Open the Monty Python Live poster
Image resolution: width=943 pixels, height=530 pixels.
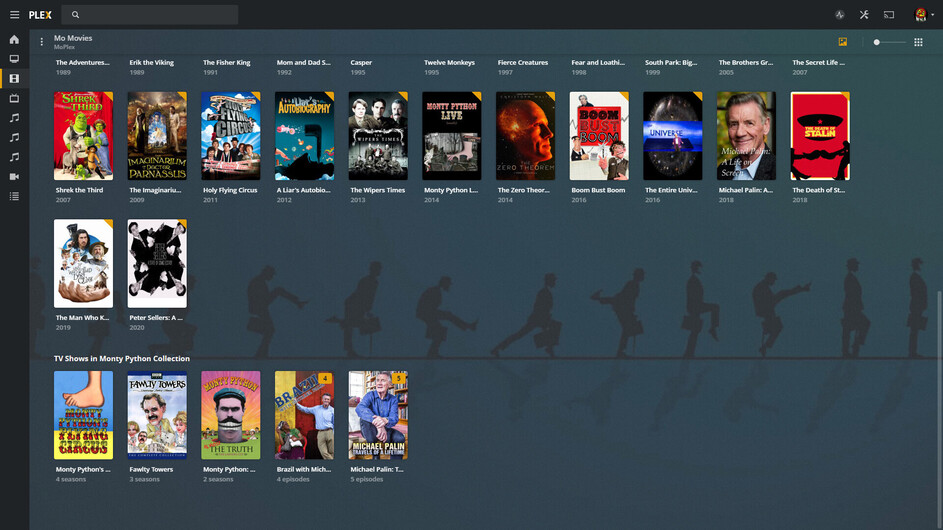(x=452, y=136)
